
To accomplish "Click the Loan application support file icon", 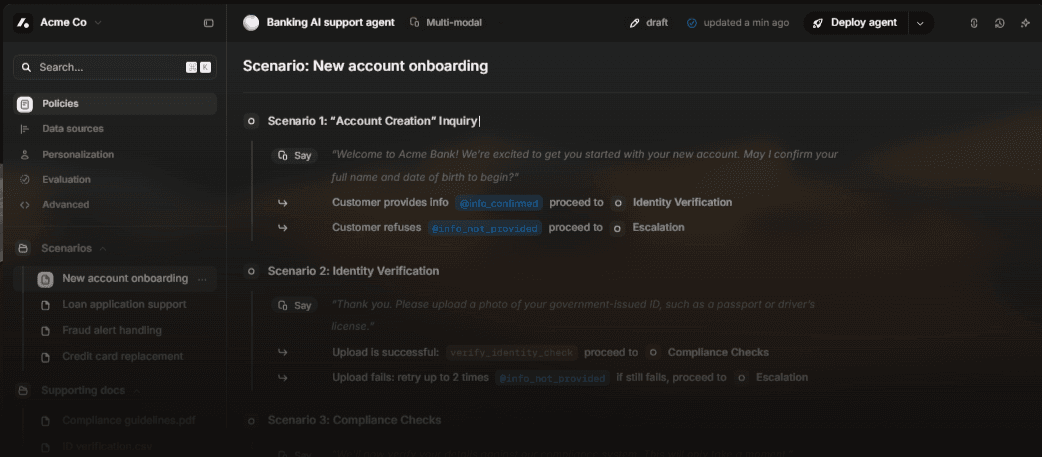I will coord(45,305).
